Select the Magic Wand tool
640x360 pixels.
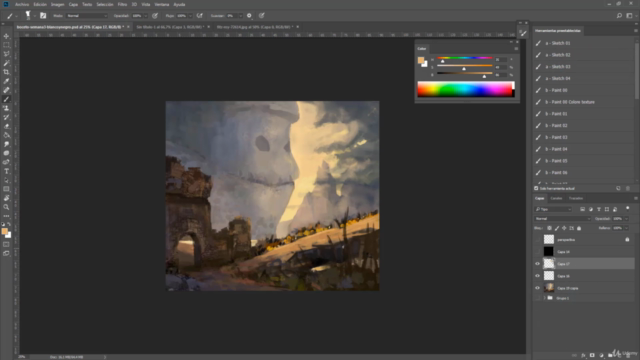coord(6,63)
